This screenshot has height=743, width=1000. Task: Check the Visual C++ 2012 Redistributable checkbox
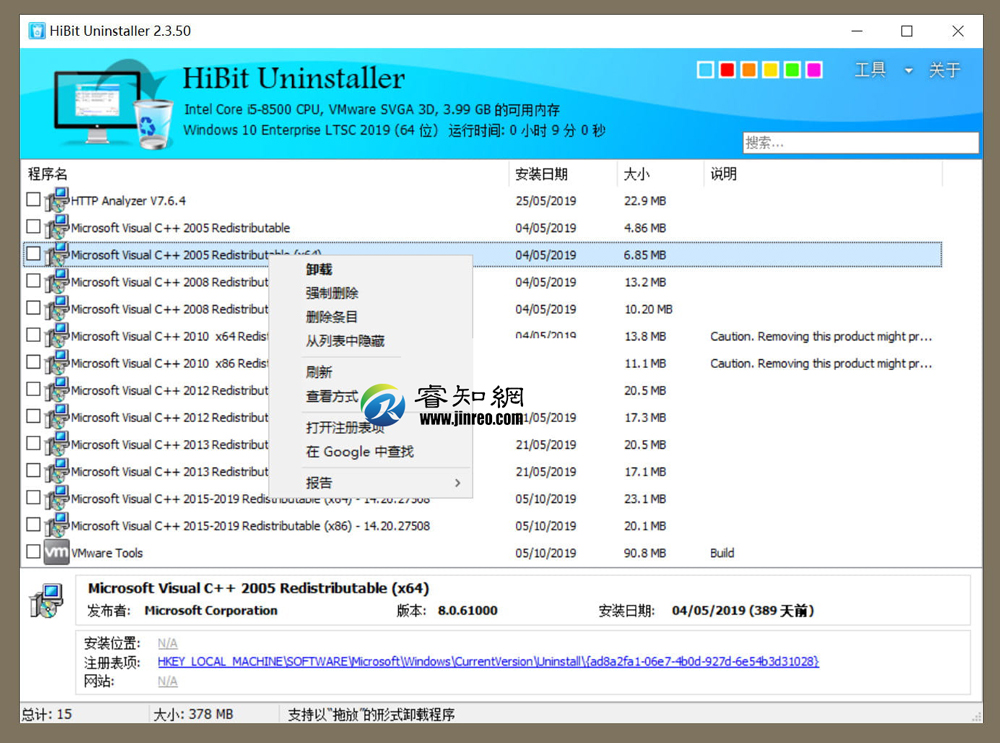(x=31, y=390)
